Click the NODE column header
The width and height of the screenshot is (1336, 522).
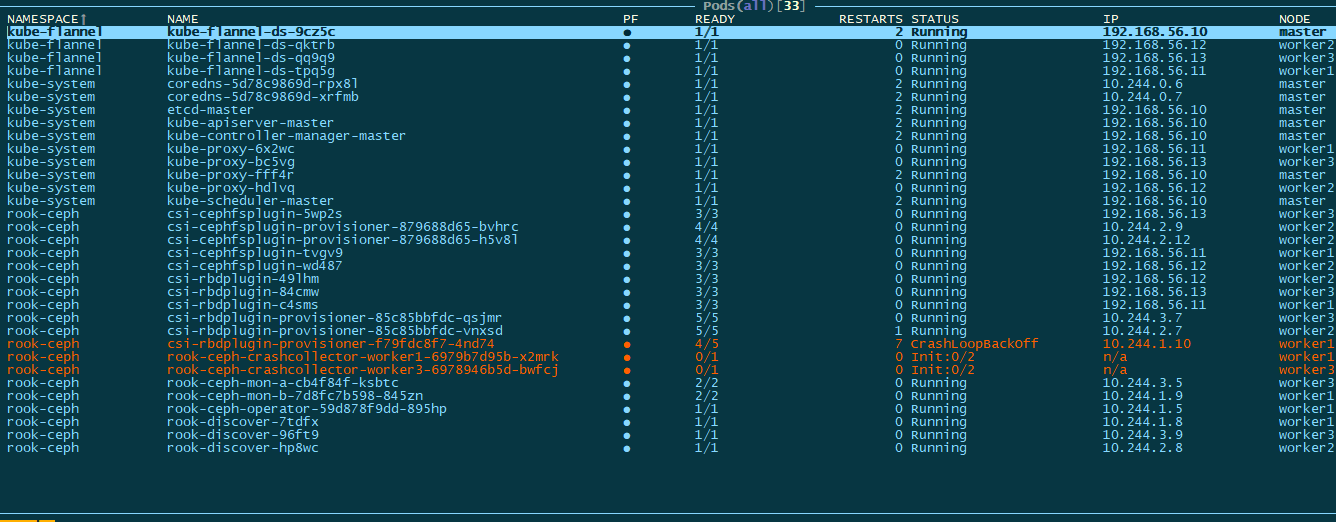click(1295, 19)
